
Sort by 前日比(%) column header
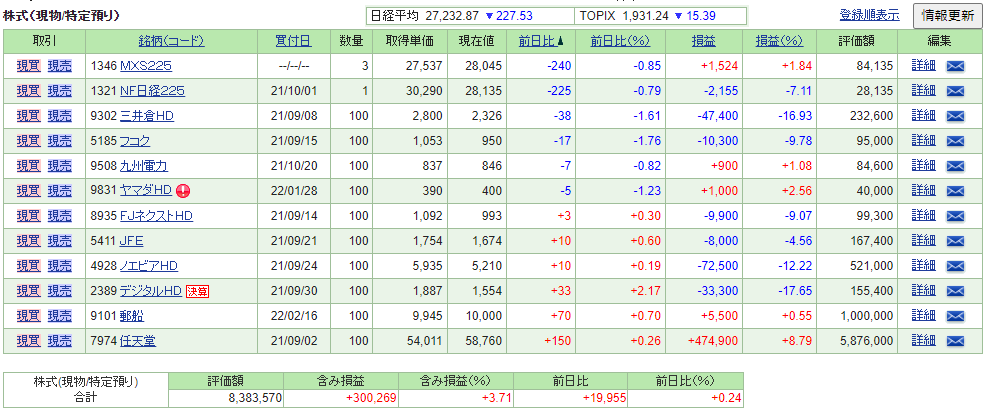[620, 41]
